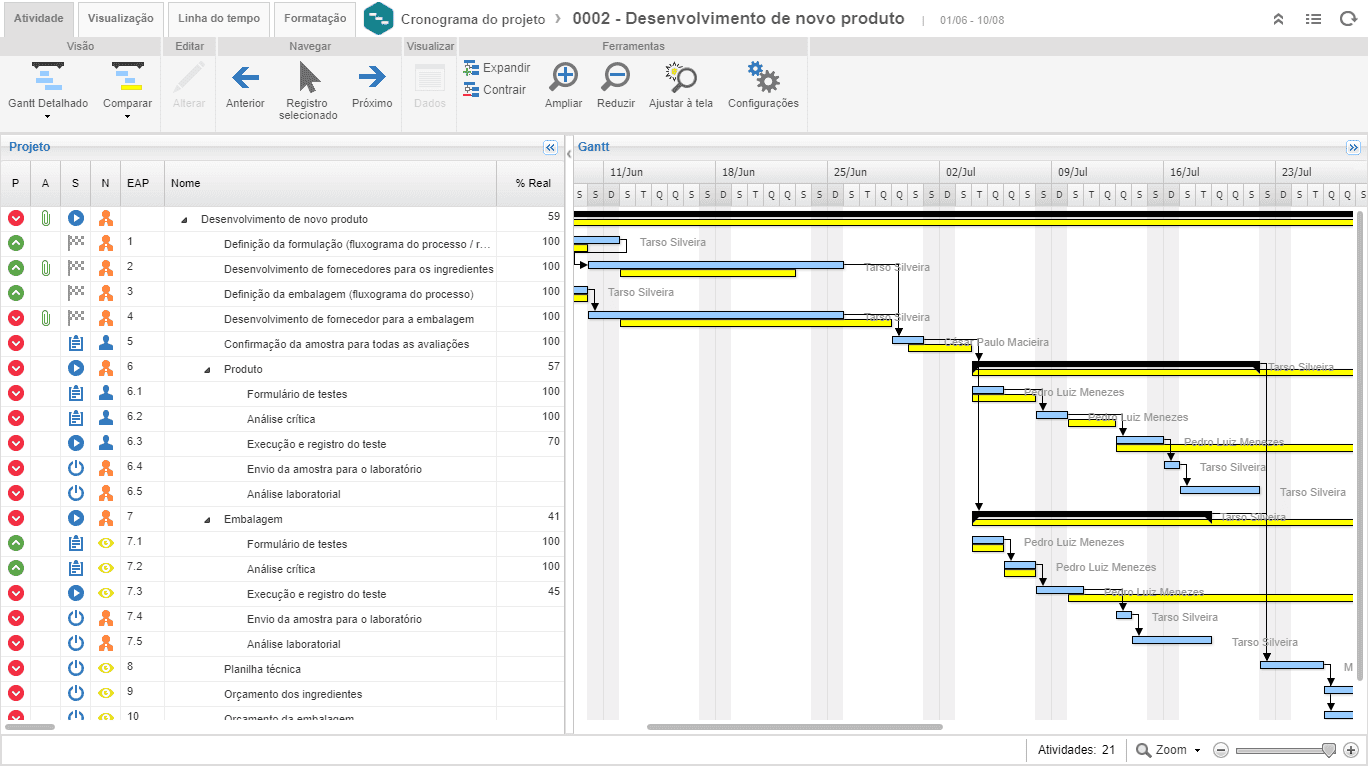Viewport: 1368px width, 768px height.
Task: Click the paperclip attachment on the project row
Action: click(45, 218)
